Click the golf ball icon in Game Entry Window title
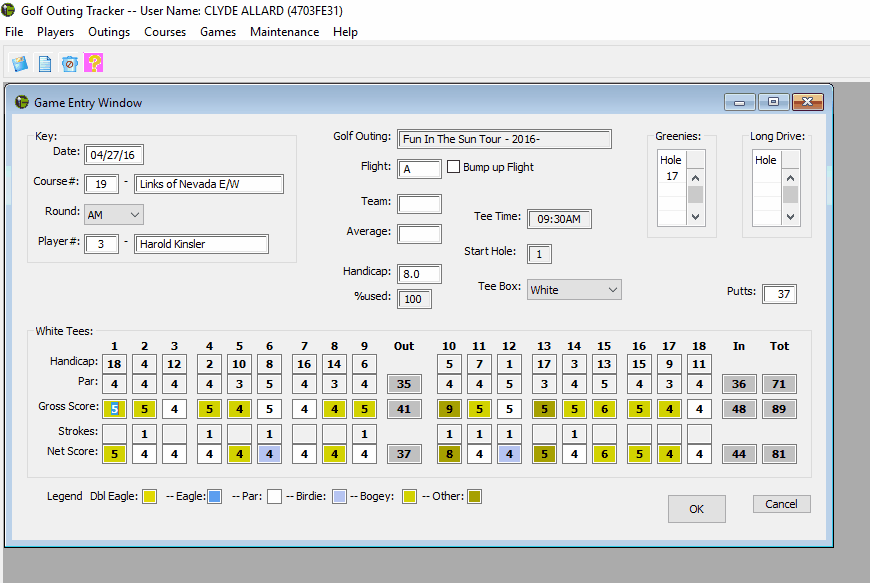Screen dimensions: 870x583 (x=22, y=102)
